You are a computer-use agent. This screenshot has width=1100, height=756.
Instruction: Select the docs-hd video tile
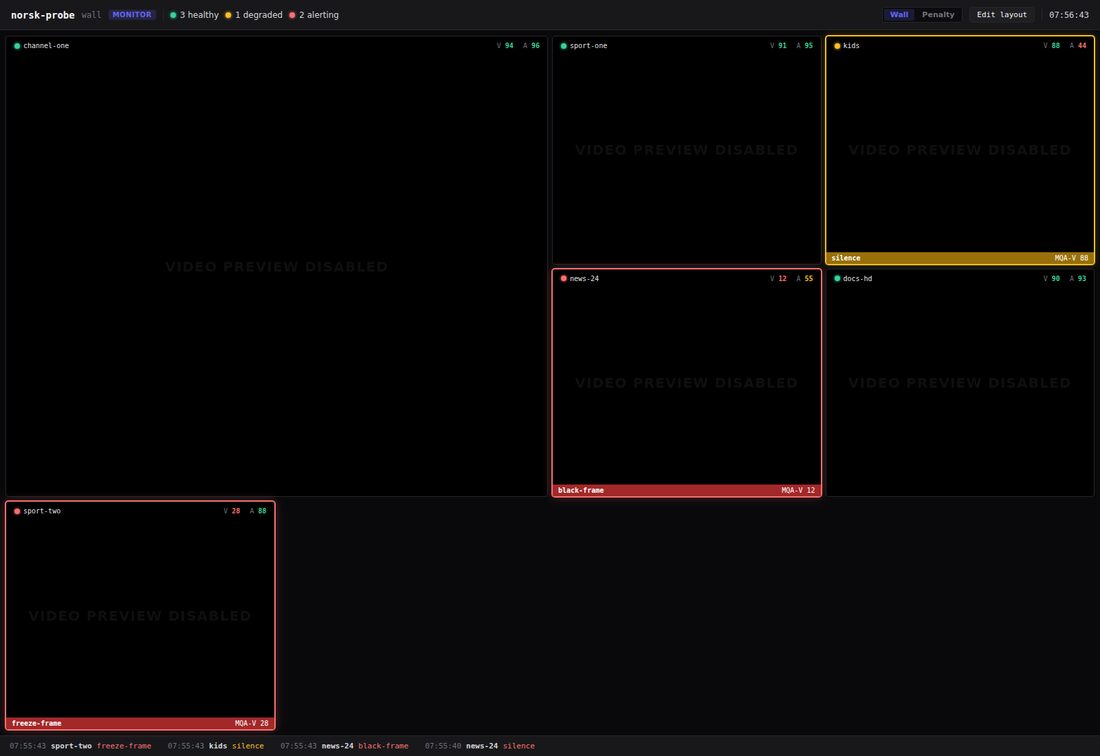tap(960, 383)
